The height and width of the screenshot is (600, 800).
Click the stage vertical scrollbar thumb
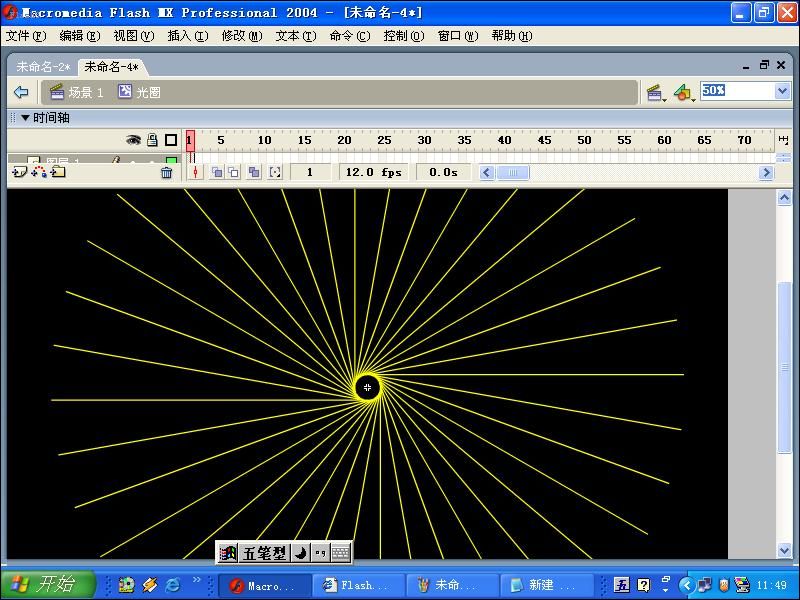pos(784,367)
